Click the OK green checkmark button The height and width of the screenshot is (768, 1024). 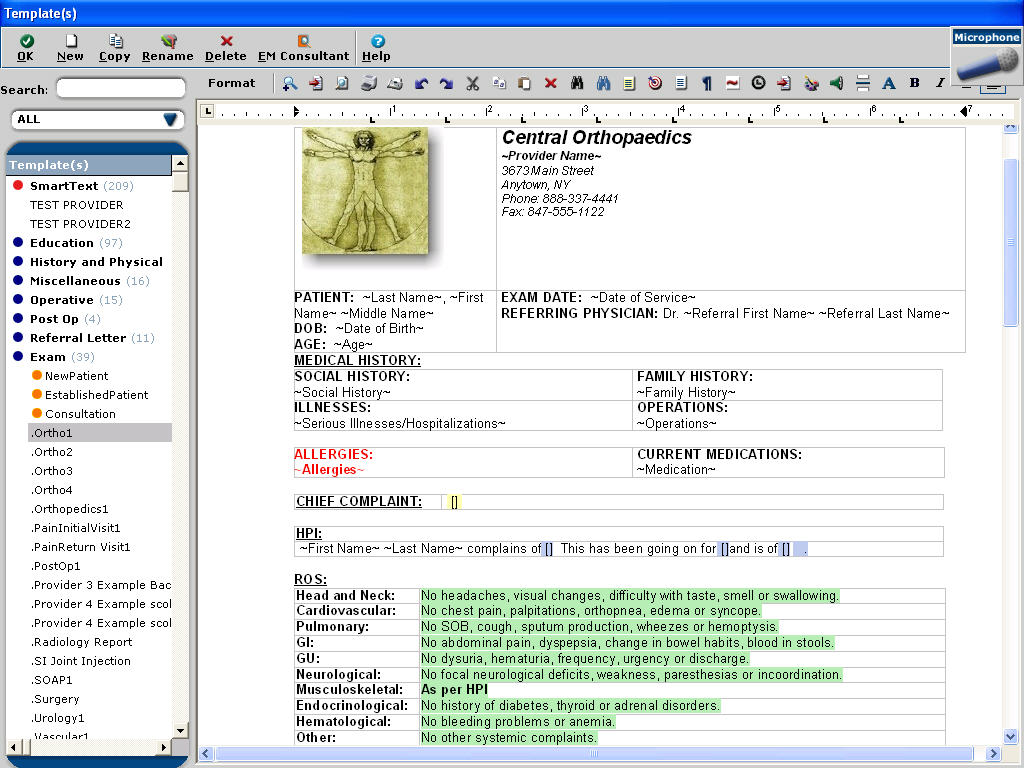click(26, 47)
